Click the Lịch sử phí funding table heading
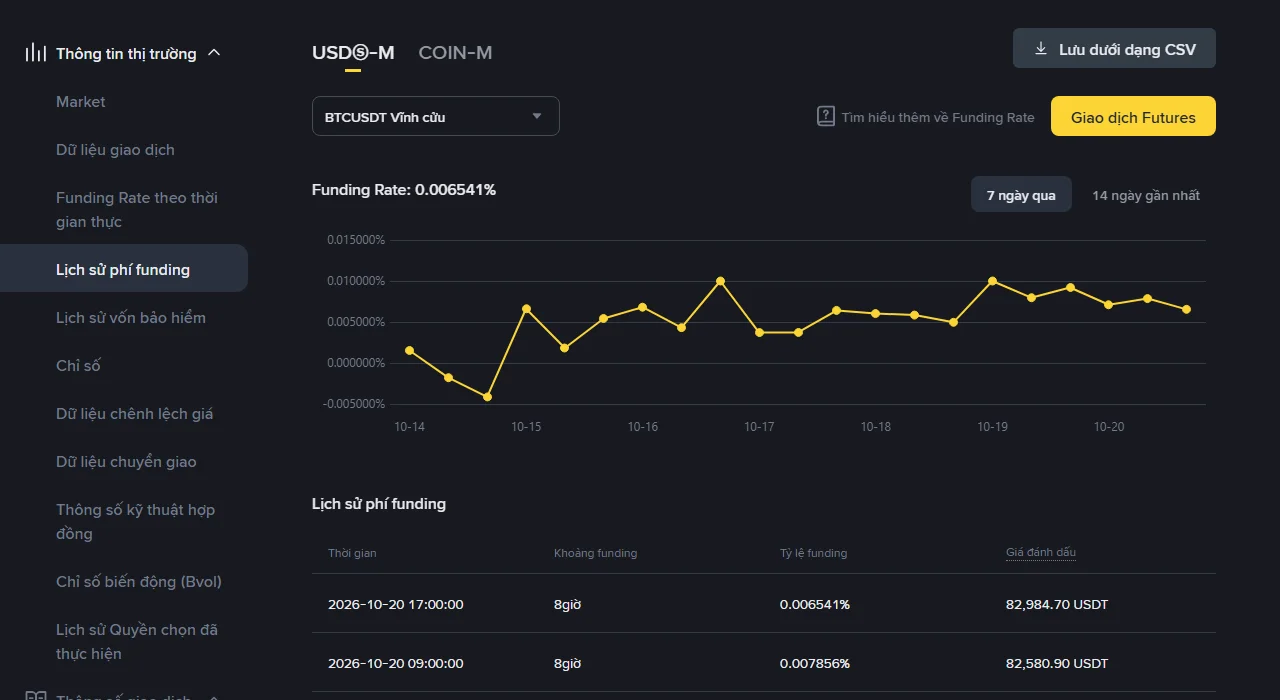Image resolution: width=1280 pixels, height=700 pixels. [x=379, y=503]
